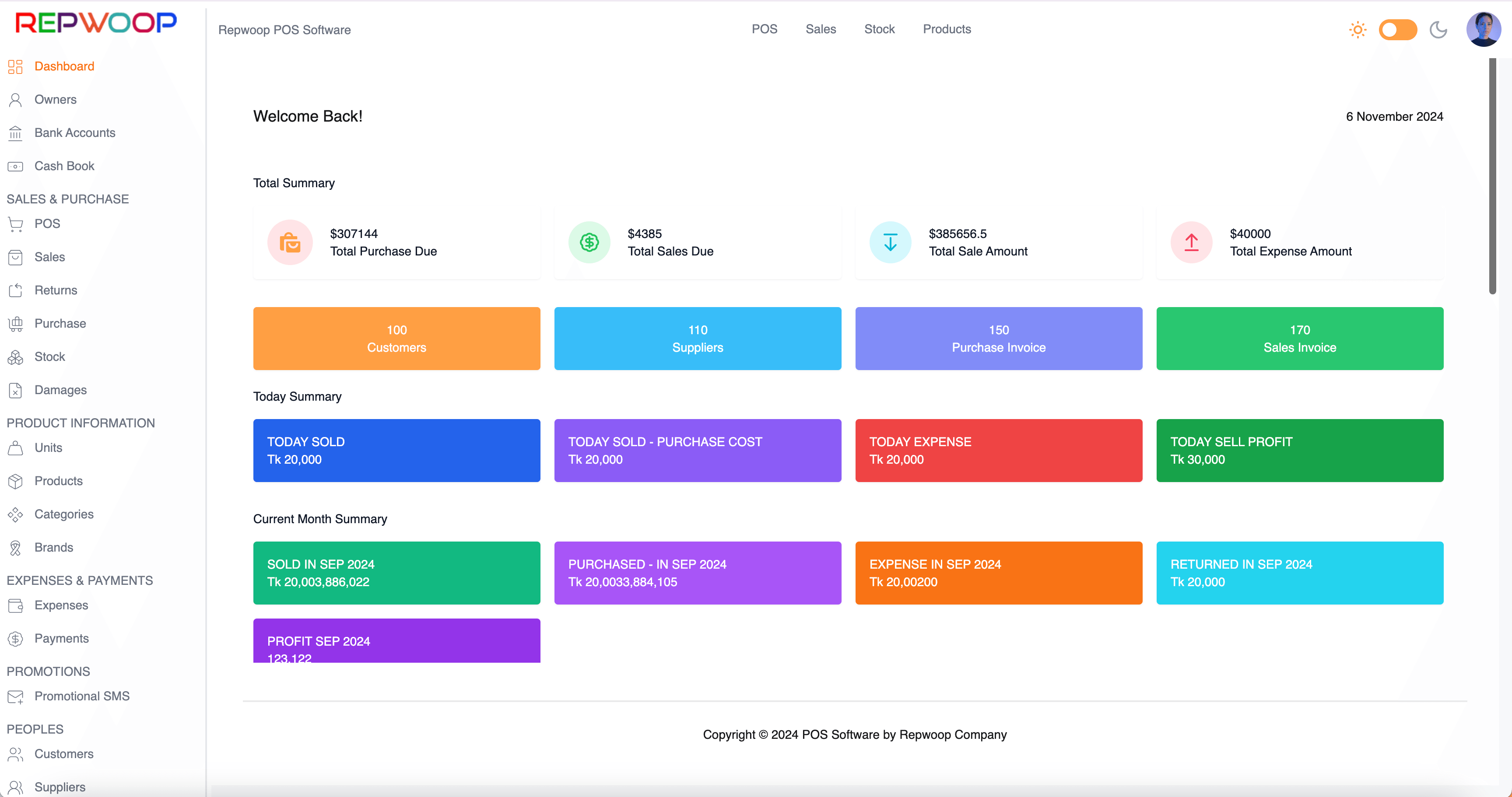Open the Expenses sidebar link
The height and width of the screenshot is (797, 1512).
point(61,605)
